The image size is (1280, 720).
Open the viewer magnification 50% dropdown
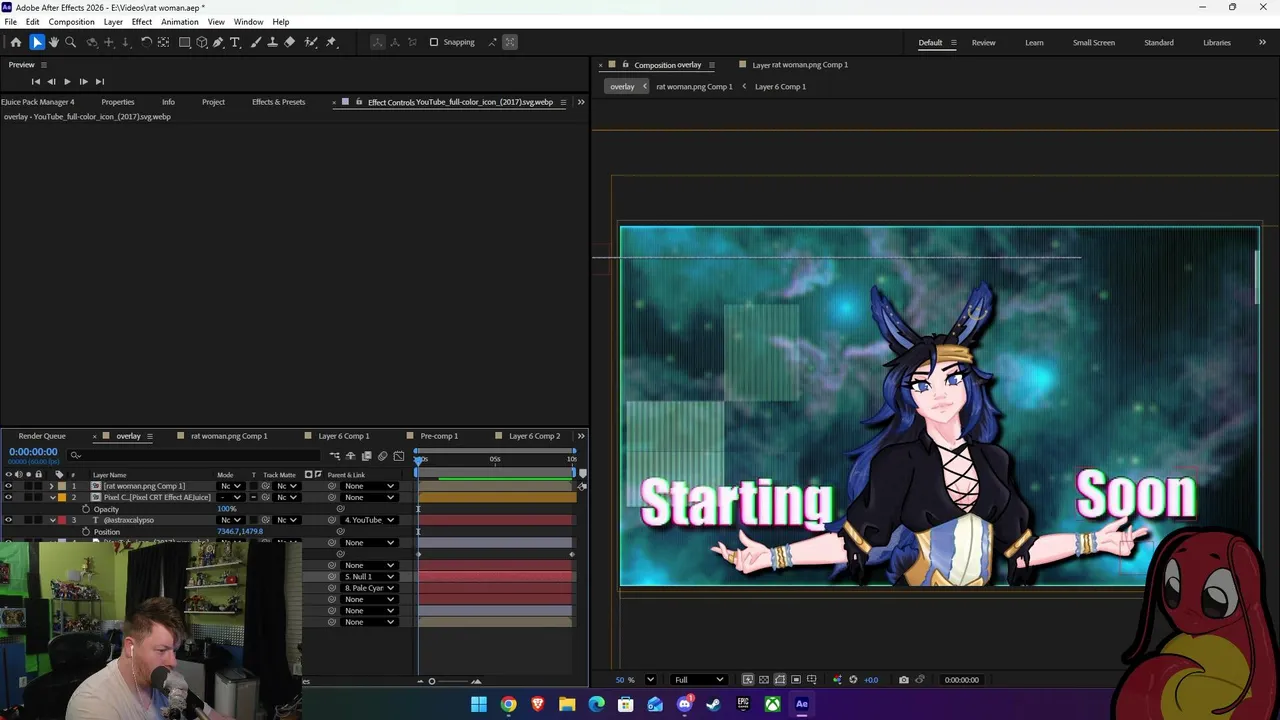(650, 680)
